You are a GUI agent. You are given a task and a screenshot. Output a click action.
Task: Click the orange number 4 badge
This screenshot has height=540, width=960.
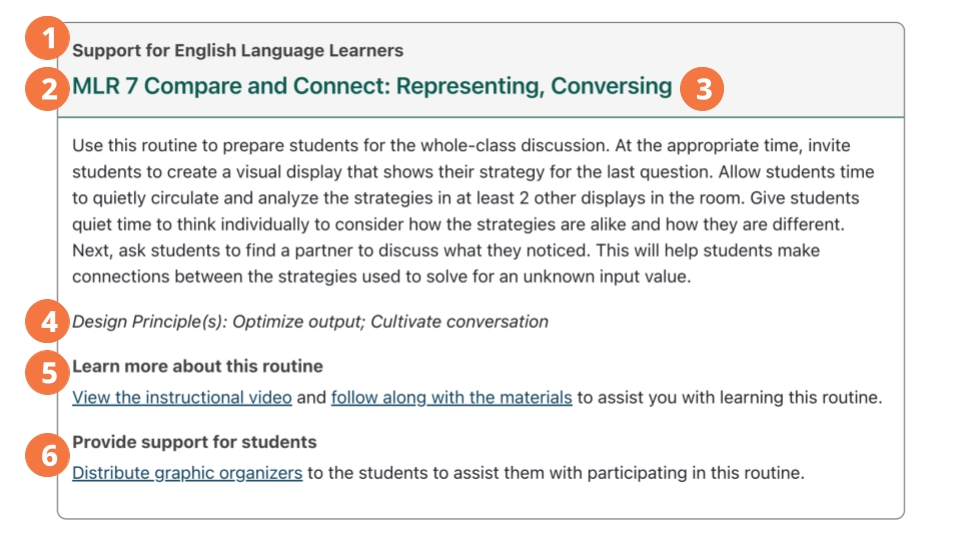pyautogui.click(x=44, y=323)
